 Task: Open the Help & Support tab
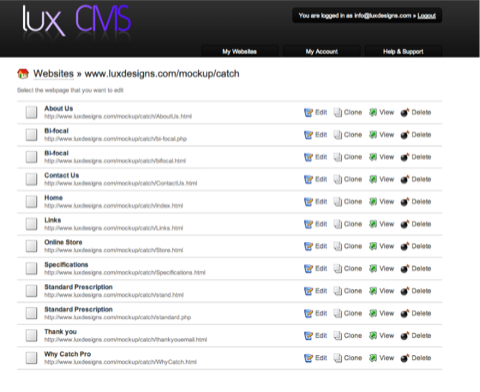pyautogui.click(x=403, y=51)
